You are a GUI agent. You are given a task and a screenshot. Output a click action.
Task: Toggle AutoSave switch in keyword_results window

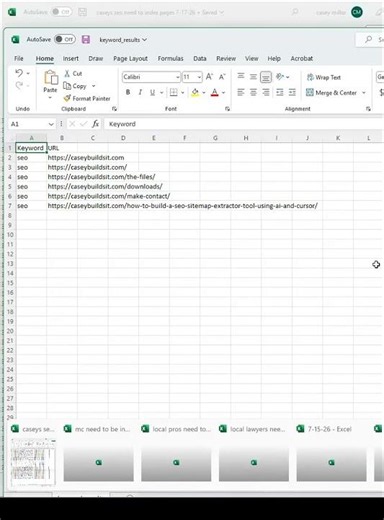[65, 39]
